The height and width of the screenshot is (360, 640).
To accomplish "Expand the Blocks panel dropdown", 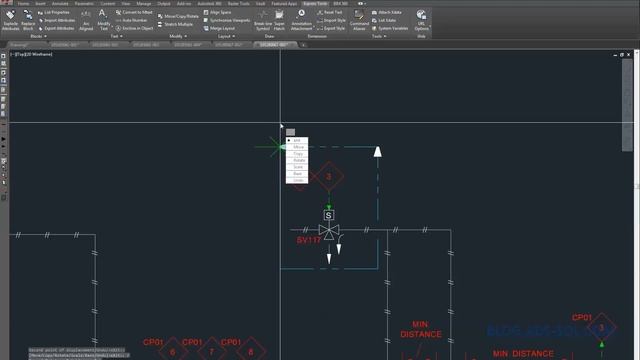I will (38, 36).
